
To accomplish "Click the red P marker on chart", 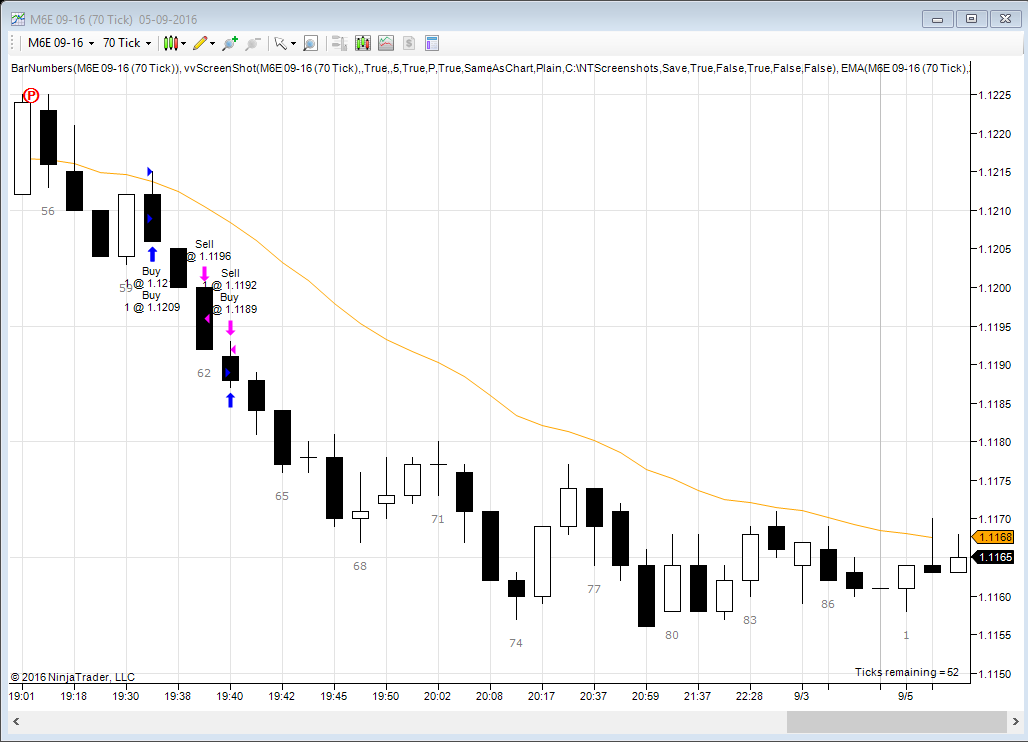I will click(31, 96).
